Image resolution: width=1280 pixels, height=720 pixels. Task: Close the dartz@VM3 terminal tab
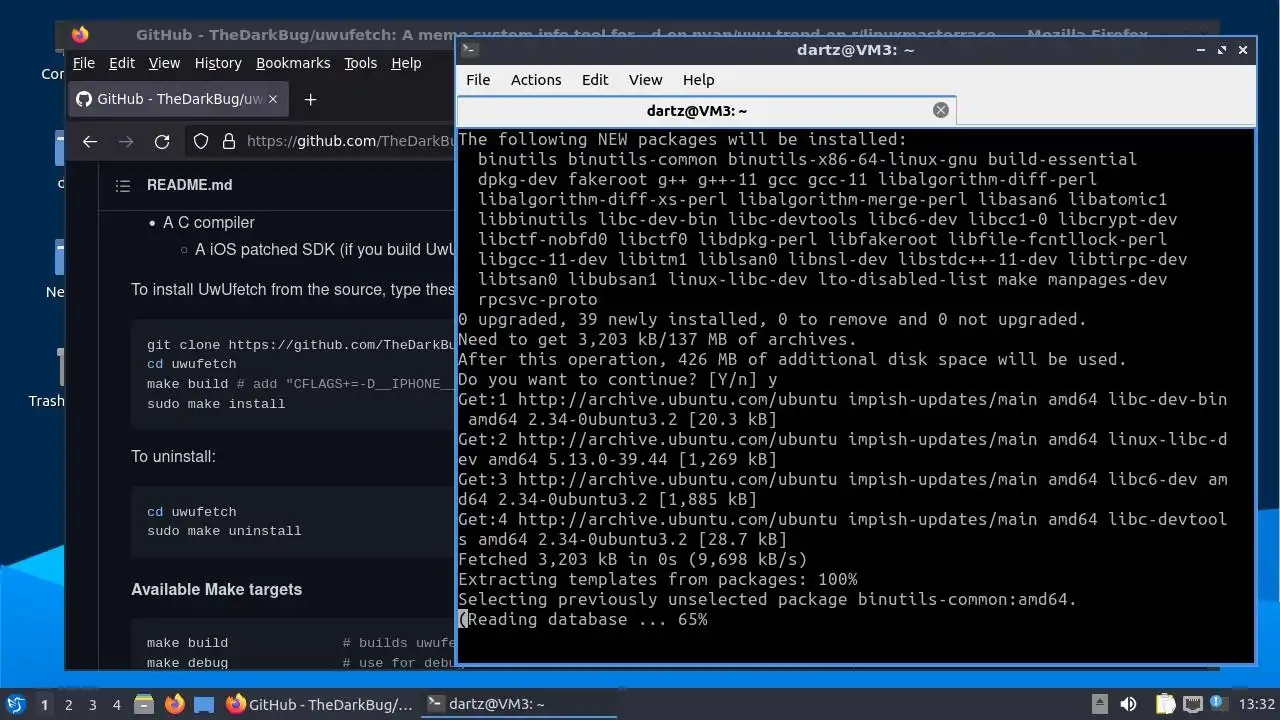pyautogui.click(x=940, y=110)
